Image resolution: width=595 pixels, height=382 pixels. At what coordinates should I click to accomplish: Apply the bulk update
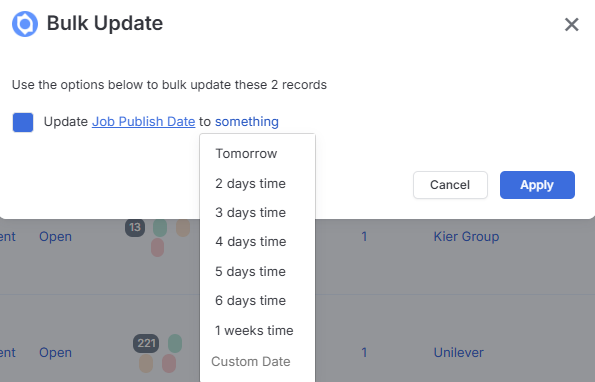click(x=537, y=185)
